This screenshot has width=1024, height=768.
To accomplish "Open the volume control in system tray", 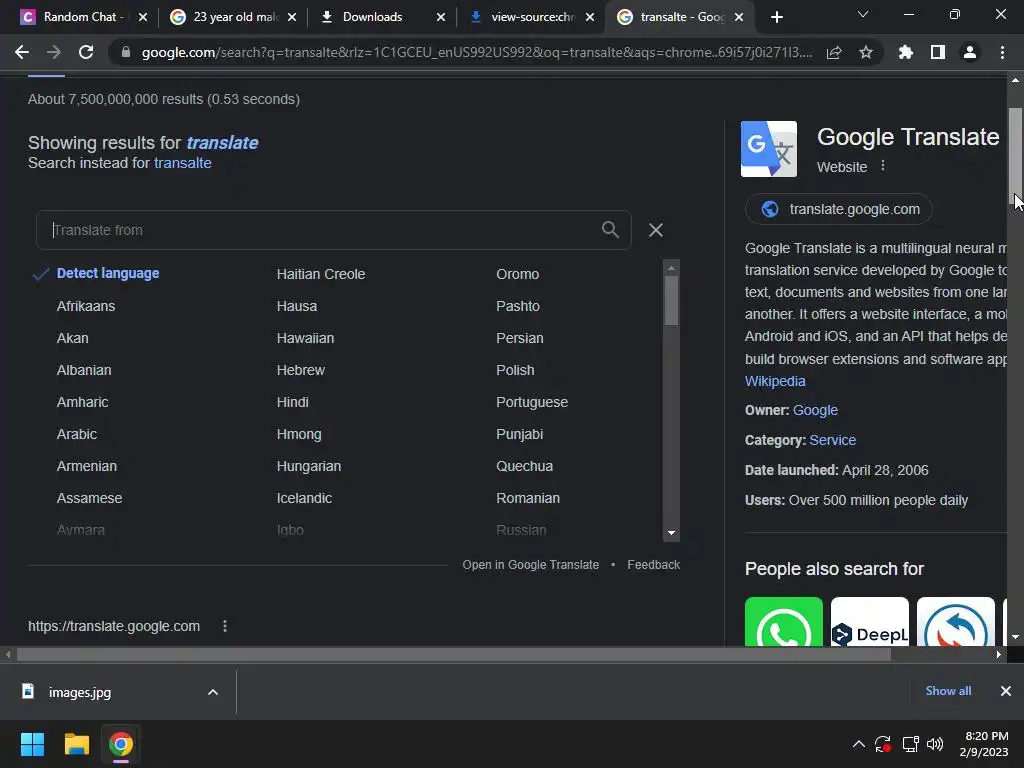I will (x=935, y=744).
